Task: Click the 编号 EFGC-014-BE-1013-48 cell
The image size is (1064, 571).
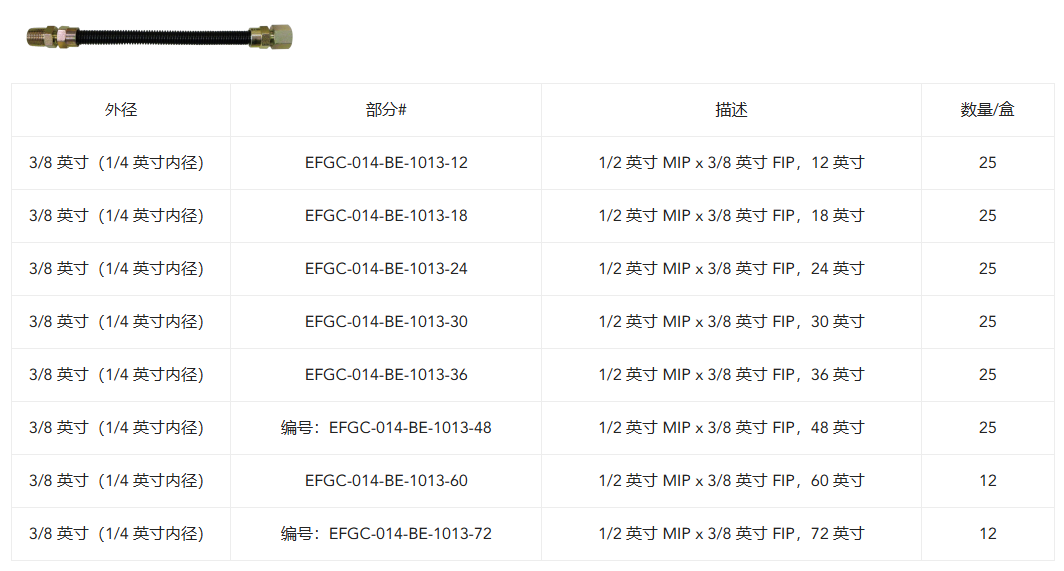Action: [x=386, y=428]
